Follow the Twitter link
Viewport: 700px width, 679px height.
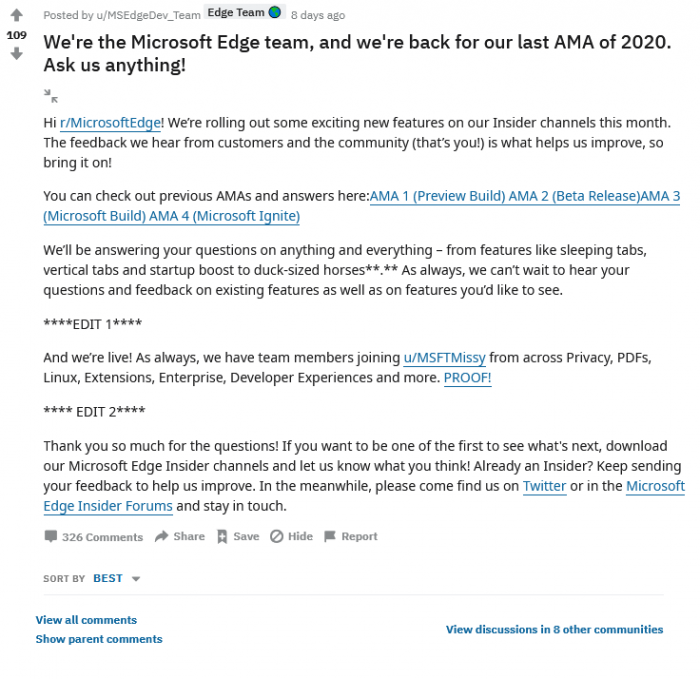545,486
